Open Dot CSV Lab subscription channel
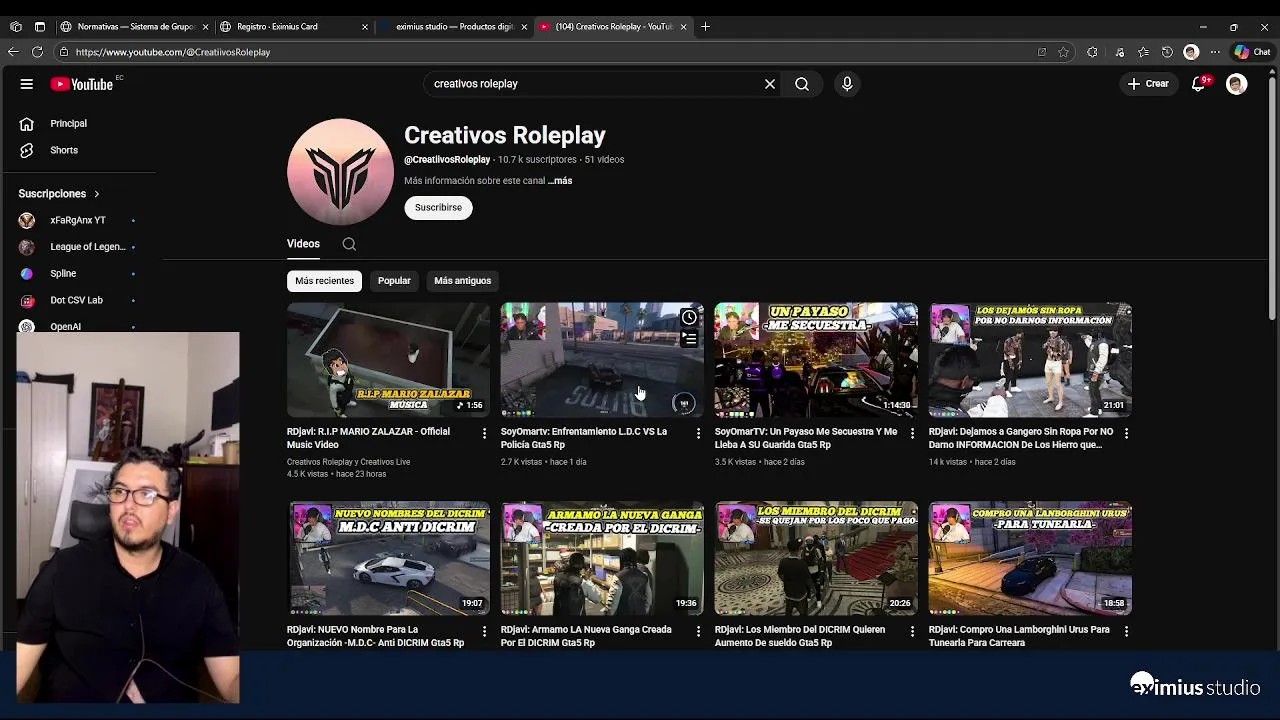The width and height of the screenshot is (1280, 720). coord(78,300)
